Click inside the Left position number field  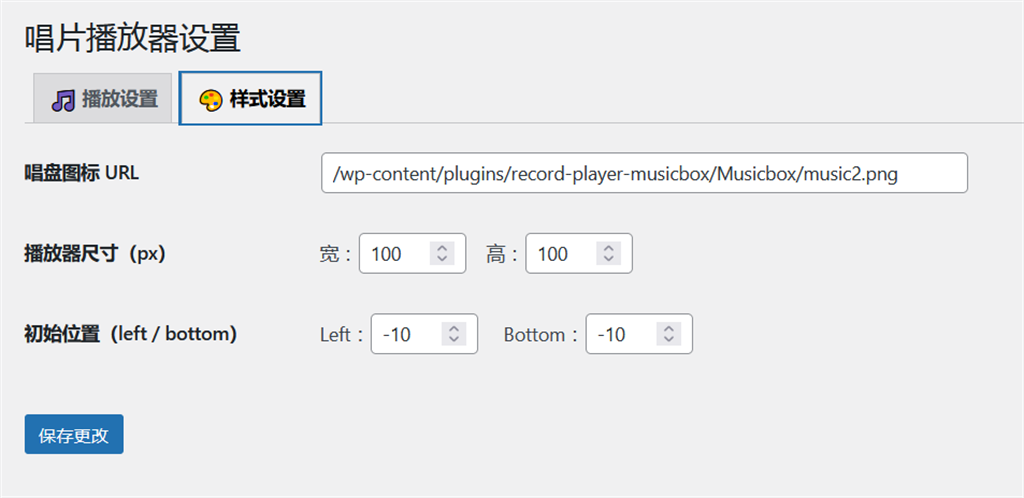(x=407, y=335)
